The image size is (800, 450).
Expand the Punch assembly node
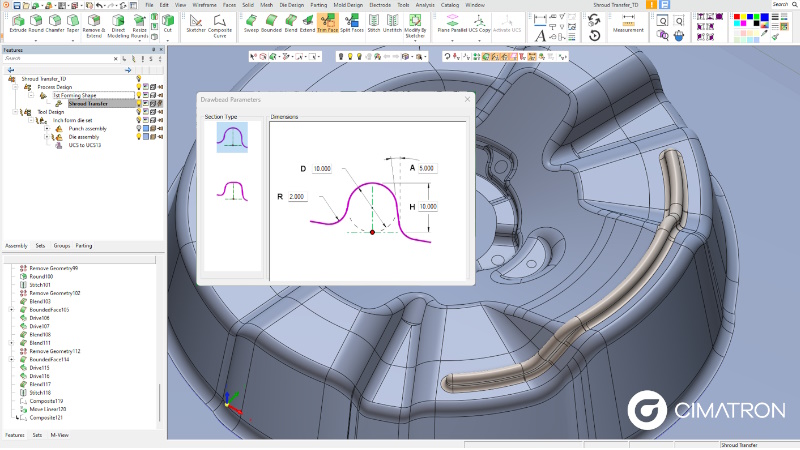click(47, 129)
